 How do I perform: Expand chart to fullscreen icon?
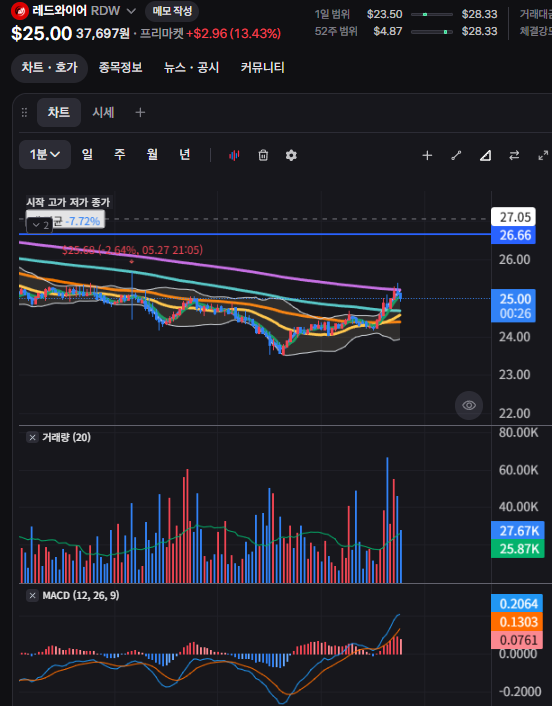[543, 155]
